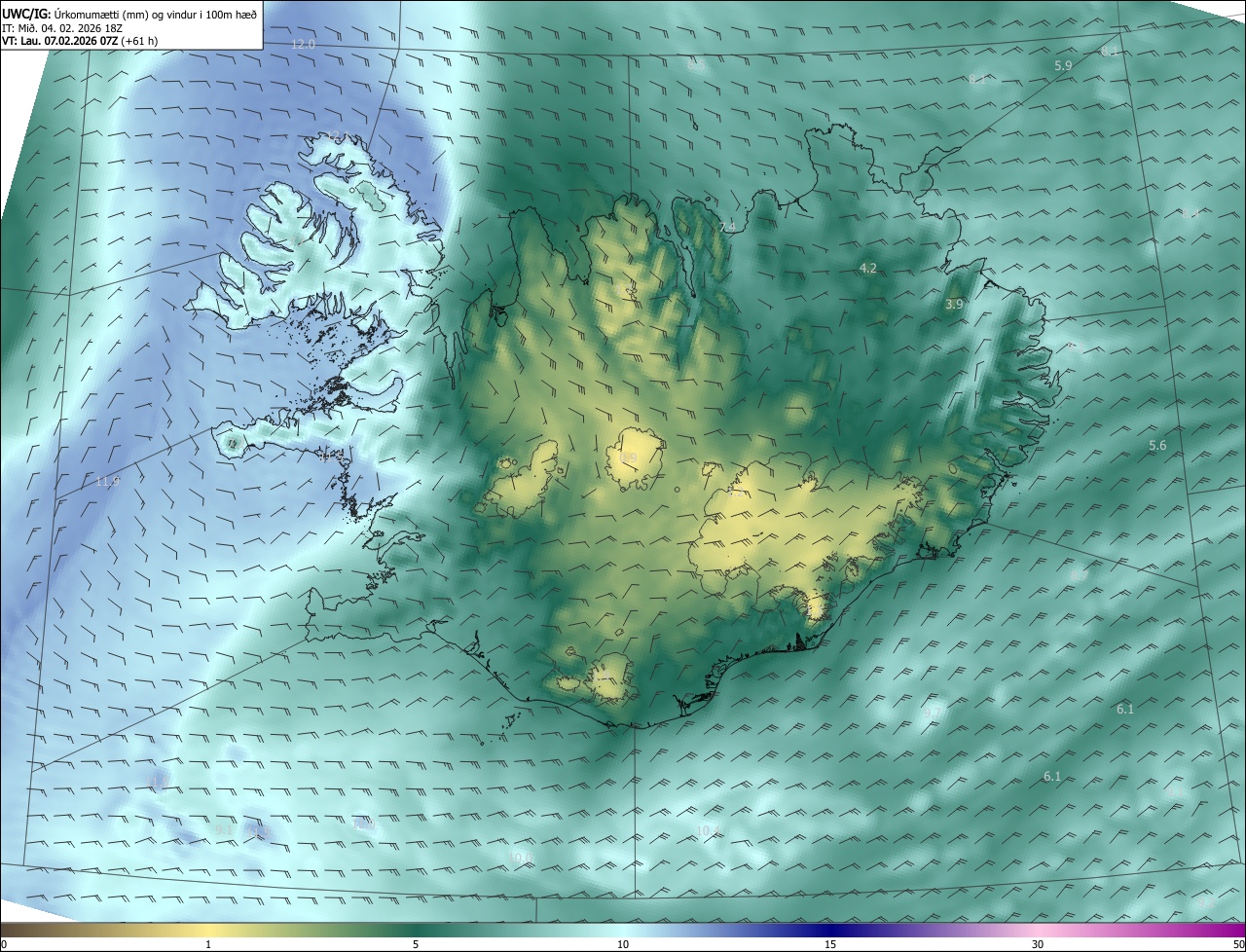Click the '0' tick label on the color scale
Image resolution: width=1246 pixels, height=952 pixels.
point(4,944)
